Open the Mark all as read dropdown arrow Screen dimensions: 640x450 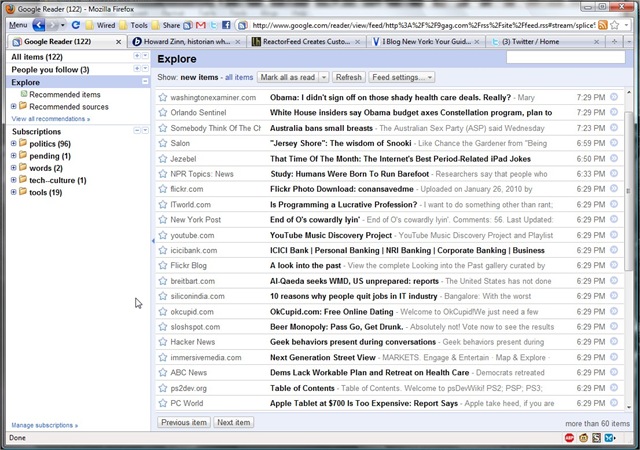324,77
